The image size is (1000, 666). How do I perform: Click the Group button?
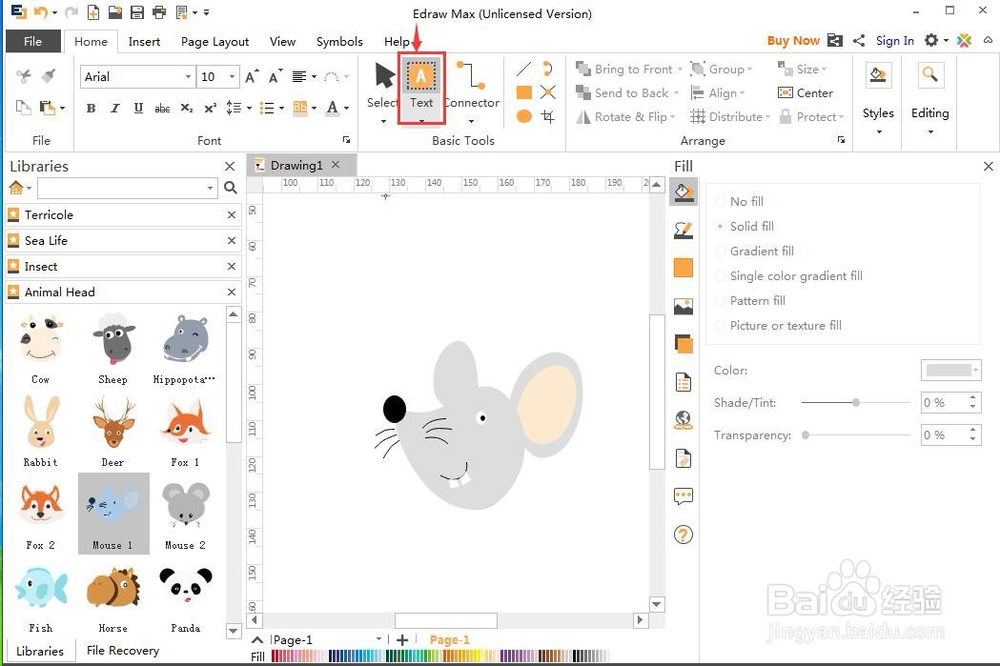pyautogui.click(x=721, y=69)
